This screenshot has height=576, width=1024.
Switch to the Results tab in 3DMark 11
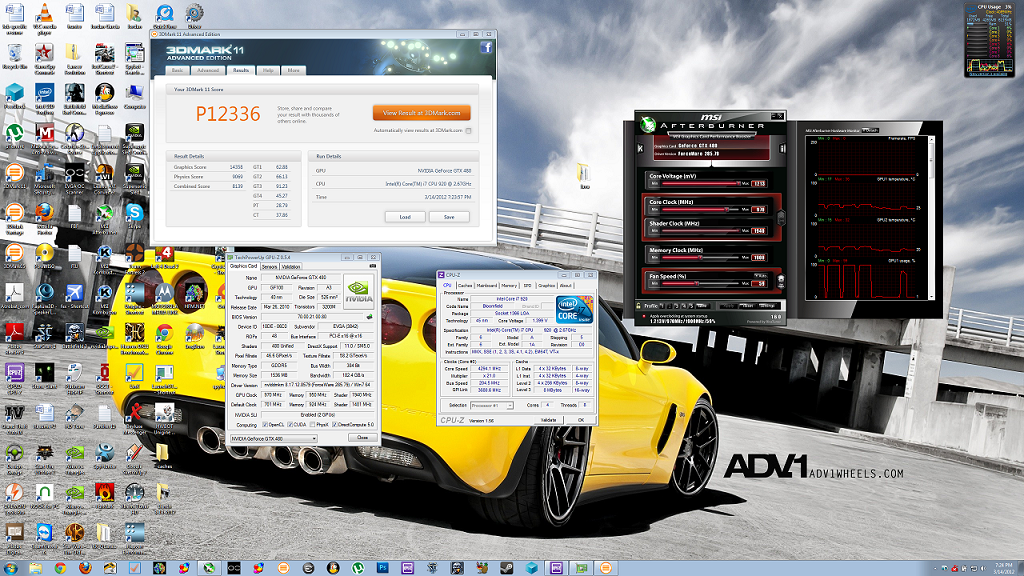tap(241, 70)
